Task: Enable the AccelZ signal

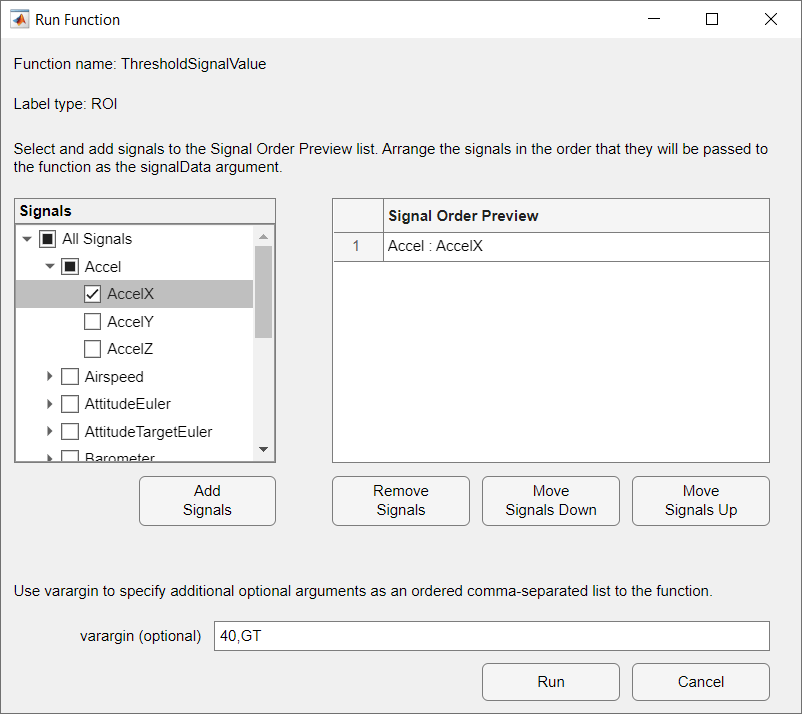Action: click(x=93, y=349)
